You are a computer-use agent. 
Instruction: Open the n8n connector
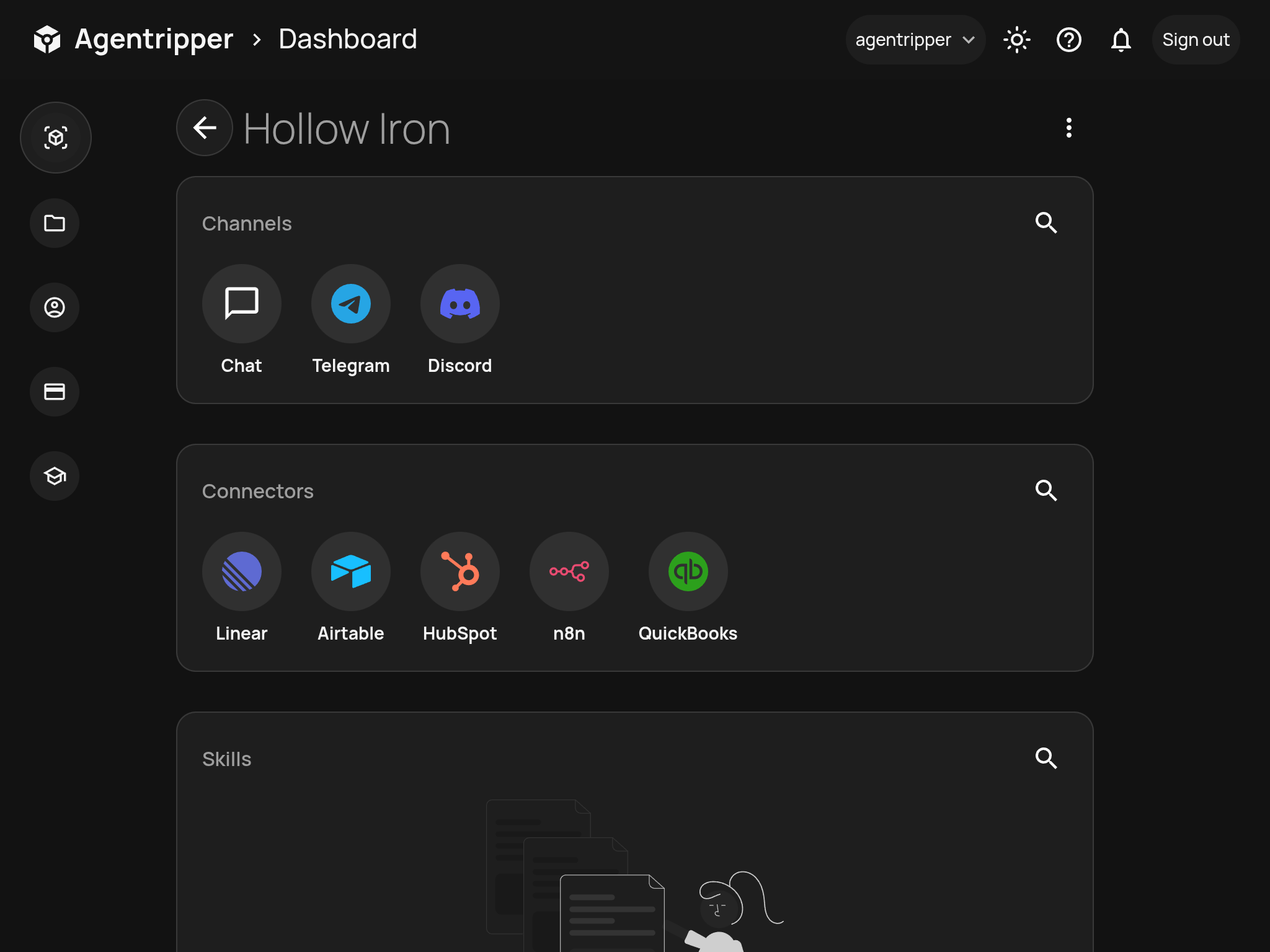coord(569,571)
